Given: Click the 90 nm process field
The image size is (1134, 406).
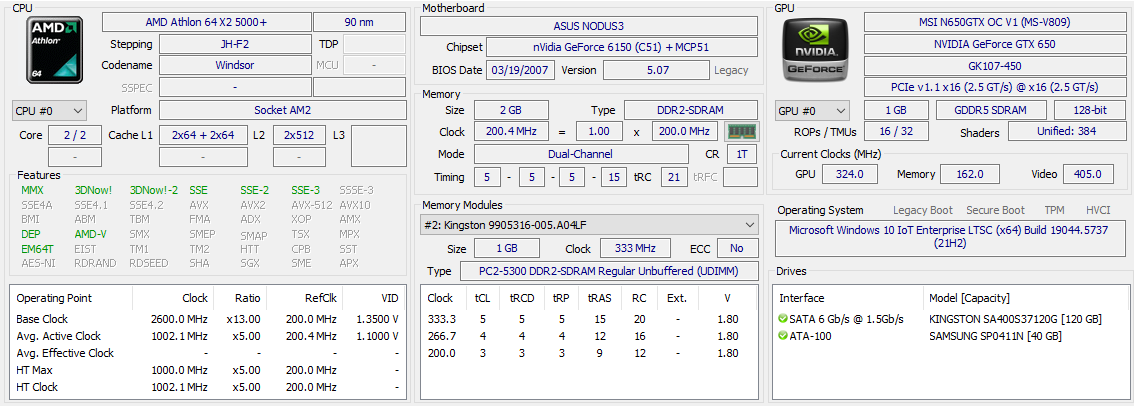Looking at the screenshot, I should click(x=359, y=22).
